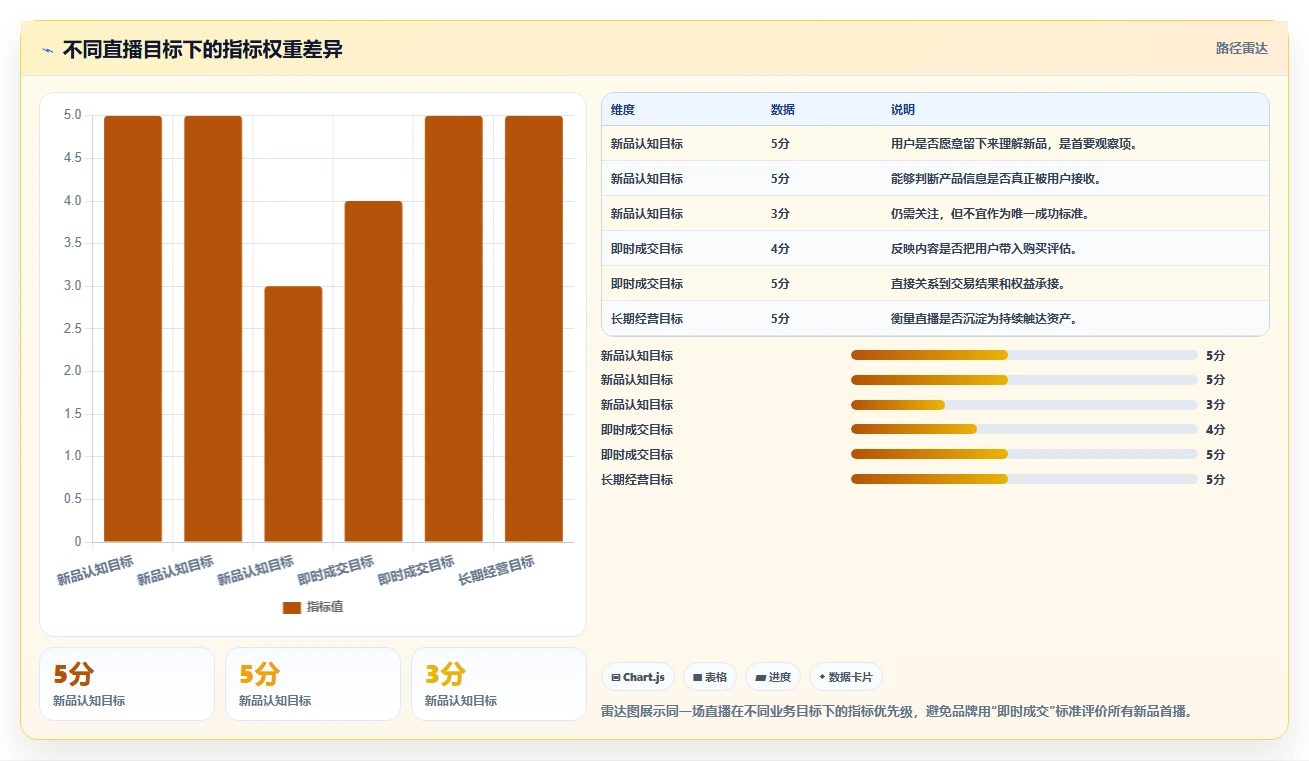Image resolution: width=1309 pixels, height=761 pixels.
Task: Click the 3分 progress bar
Action: [1024, 405]
